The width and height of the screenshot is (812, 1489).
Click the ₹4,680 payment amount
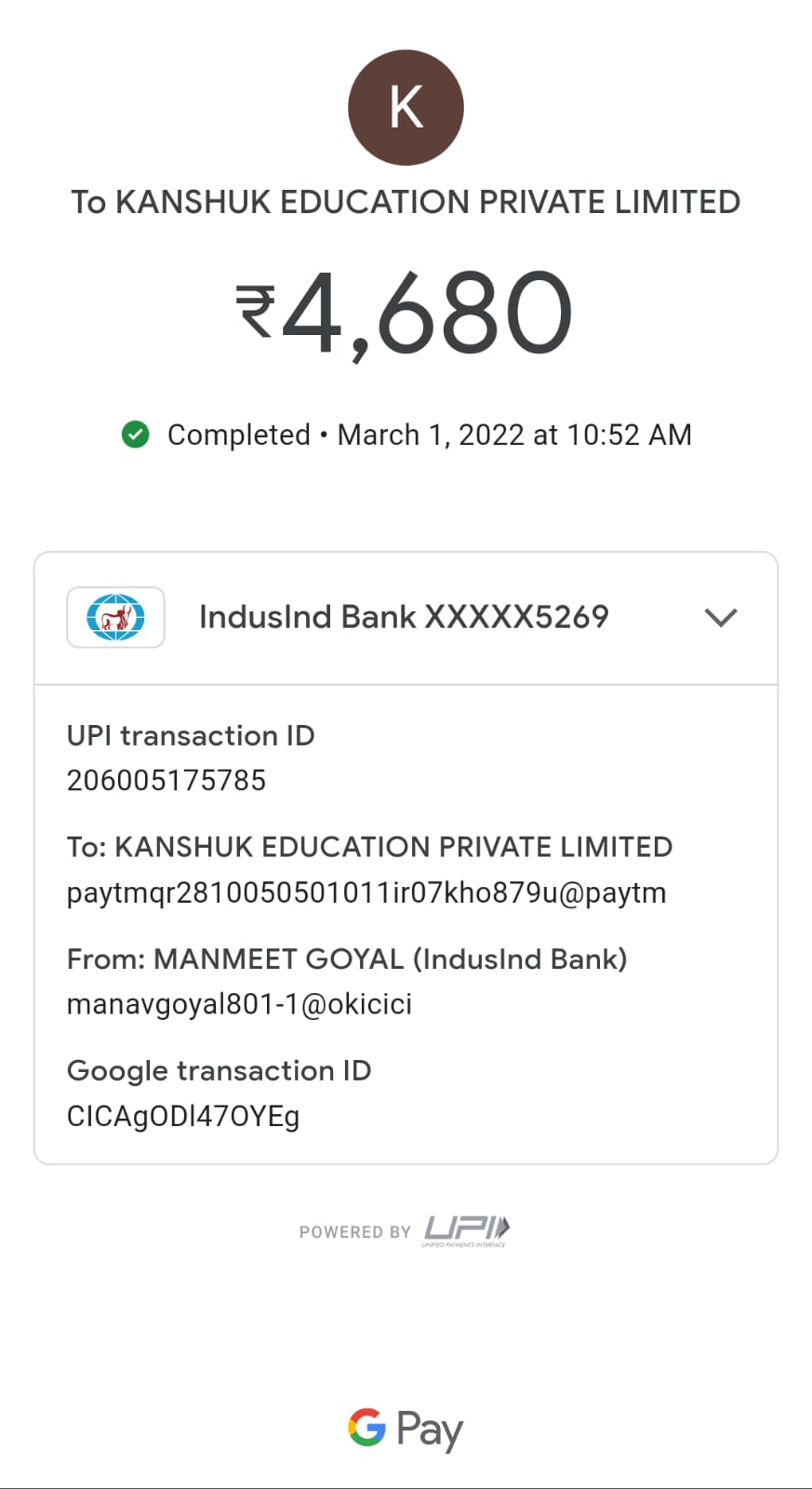(x=405, y=314)
